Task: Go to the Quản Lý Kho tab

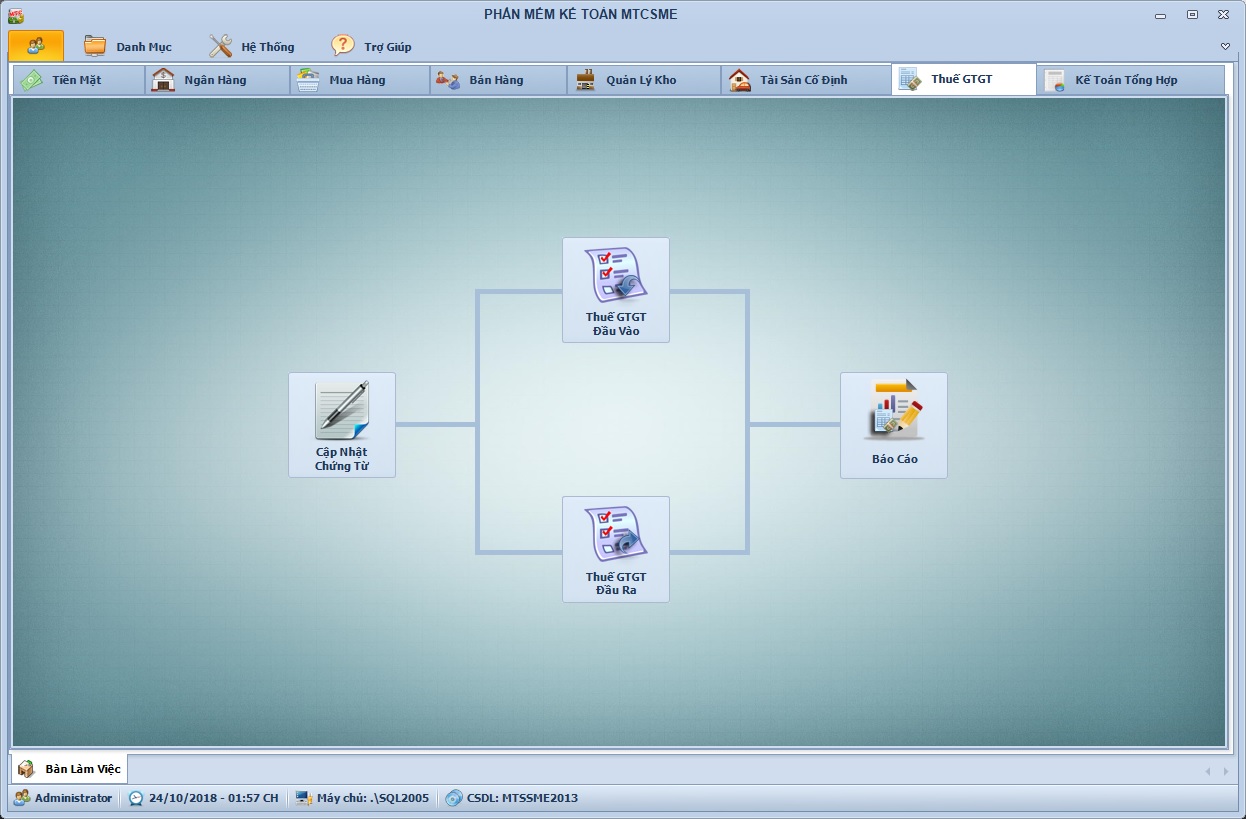Action: pos(640,80)
